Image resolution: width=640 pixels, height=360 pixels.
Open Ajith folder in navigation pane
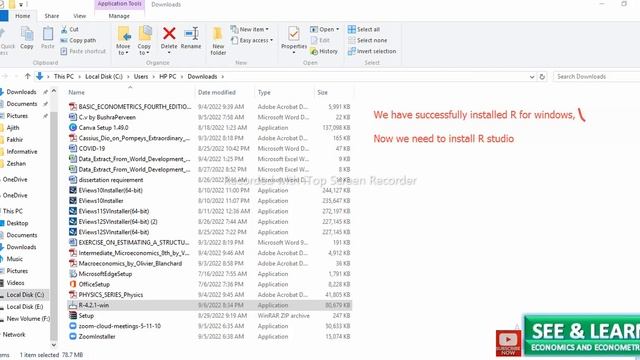pyautogui.click(x=13, y=128)
